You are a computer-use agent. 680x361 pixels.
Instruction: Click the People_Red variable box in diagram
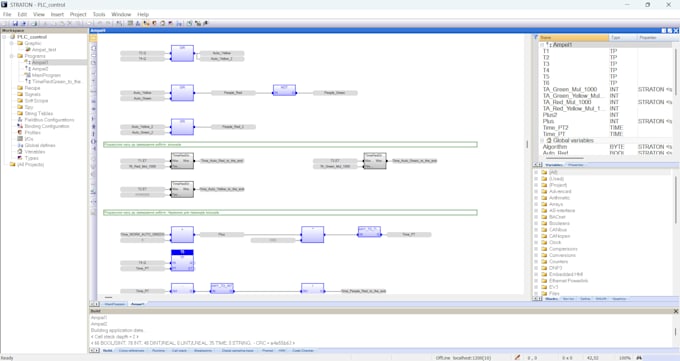click(233, 92)
